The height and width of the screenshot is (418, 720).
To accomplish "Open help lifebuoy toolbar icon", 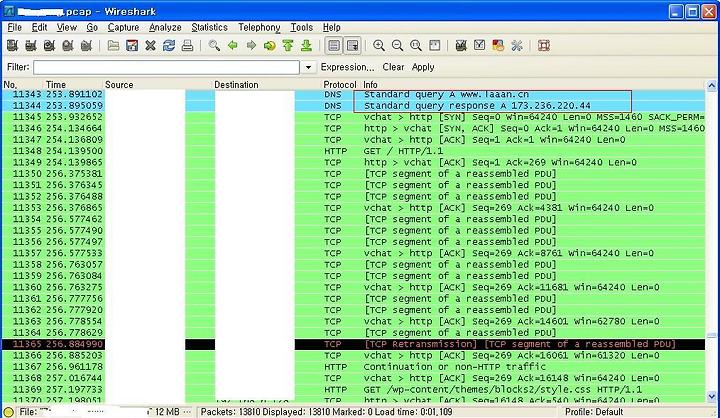I will pos(544,45).
